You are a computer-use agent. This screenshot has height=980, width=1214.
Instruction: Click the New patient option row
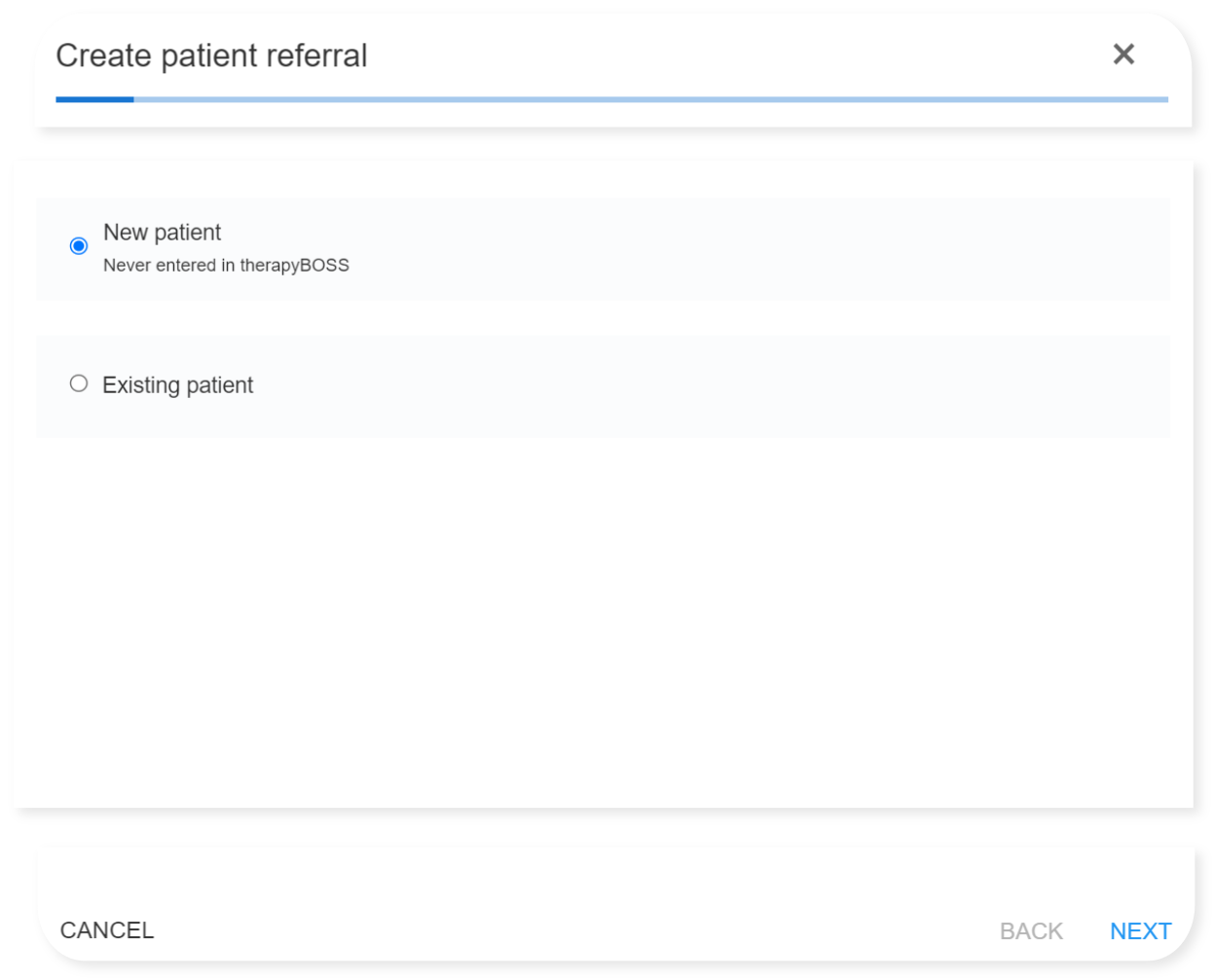click(x=389, y=246)
